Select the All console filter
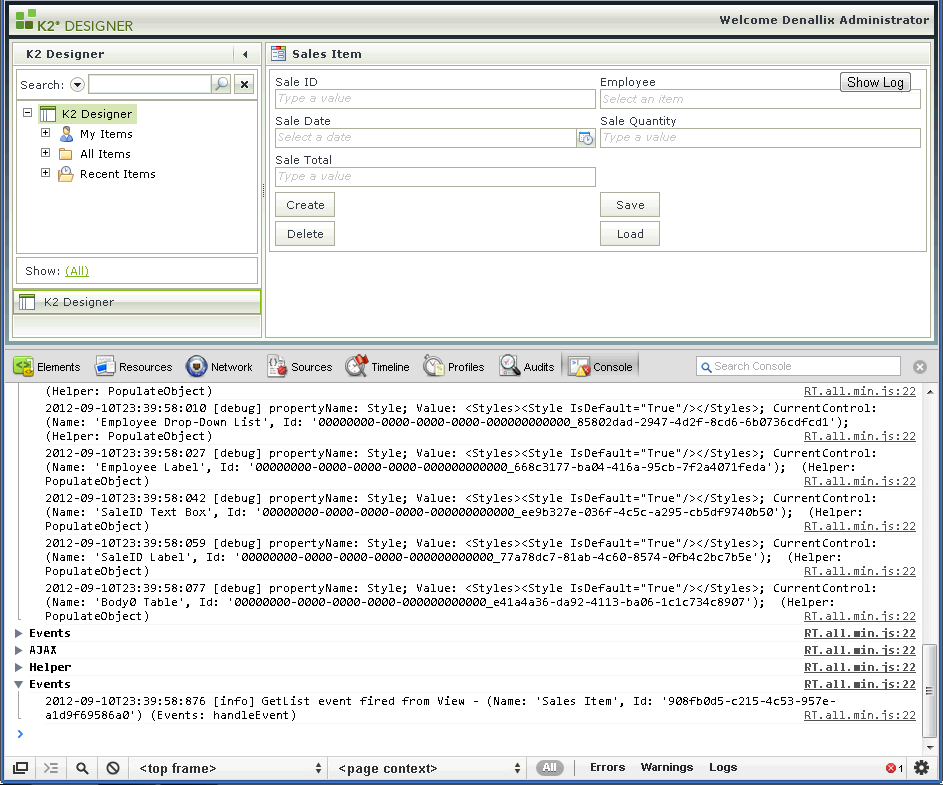 [x=550, y=768]
